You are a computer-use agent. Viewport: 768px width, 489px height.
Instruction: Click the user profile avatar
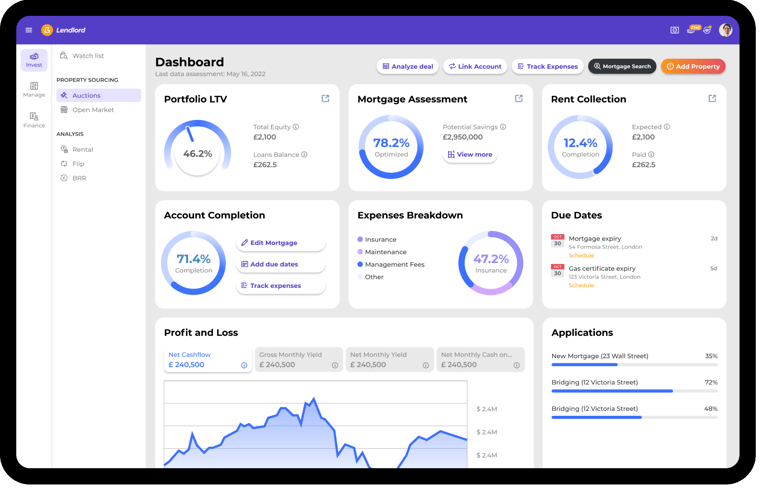[725, 30]
